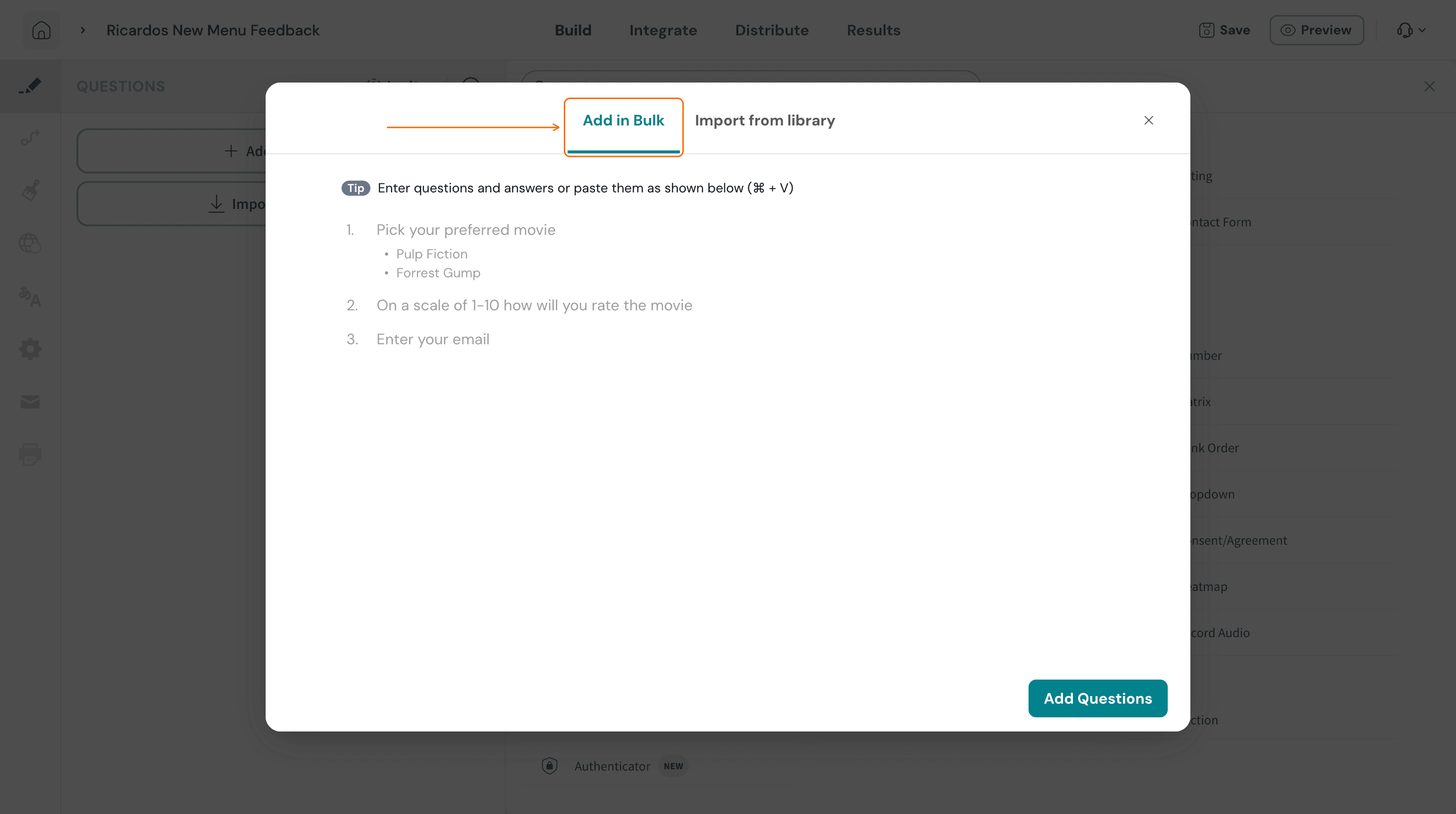Click the QUESTIONS panel heading
Viewport: 1456px width, 814px height.
point(121,86)
